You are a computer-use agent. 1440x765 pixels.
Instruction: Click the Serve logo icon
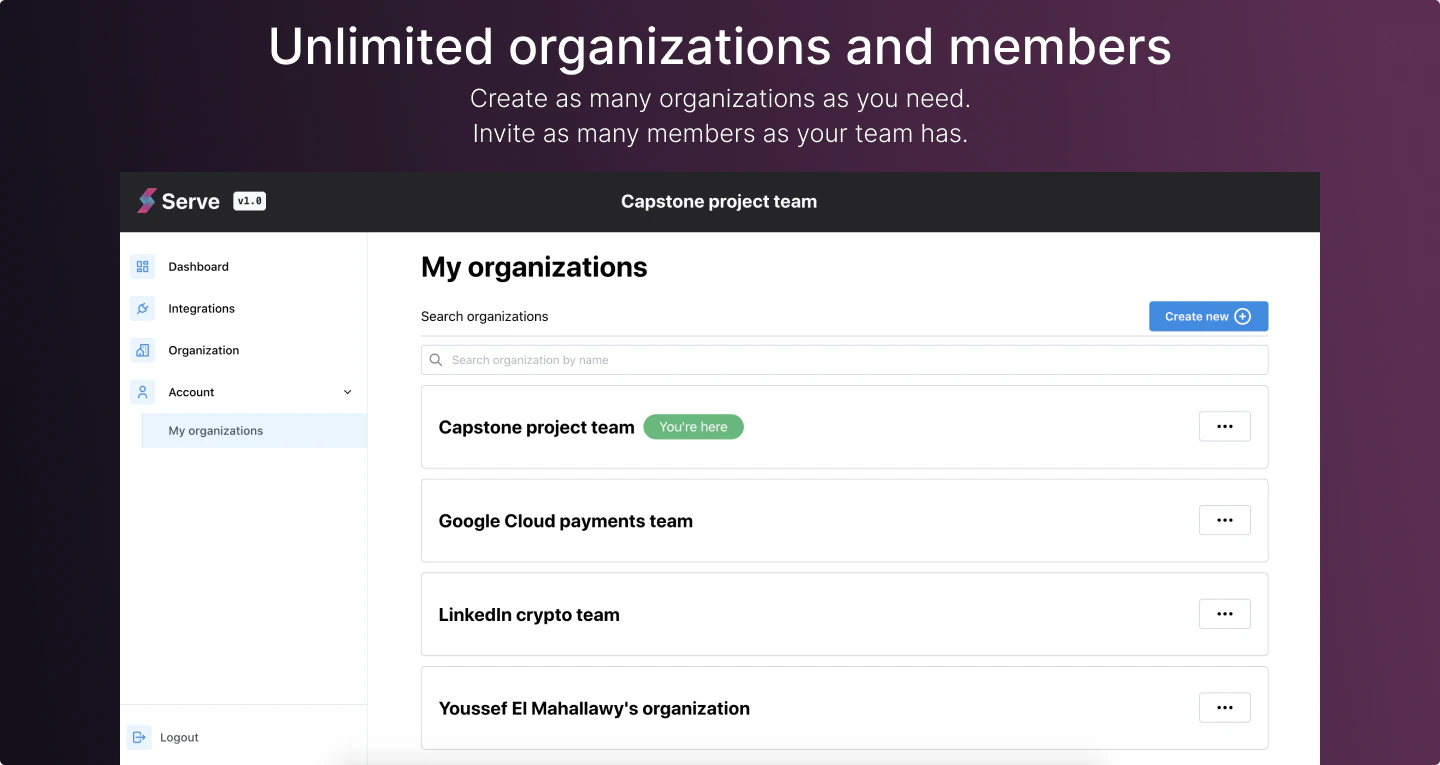point(147,201)
